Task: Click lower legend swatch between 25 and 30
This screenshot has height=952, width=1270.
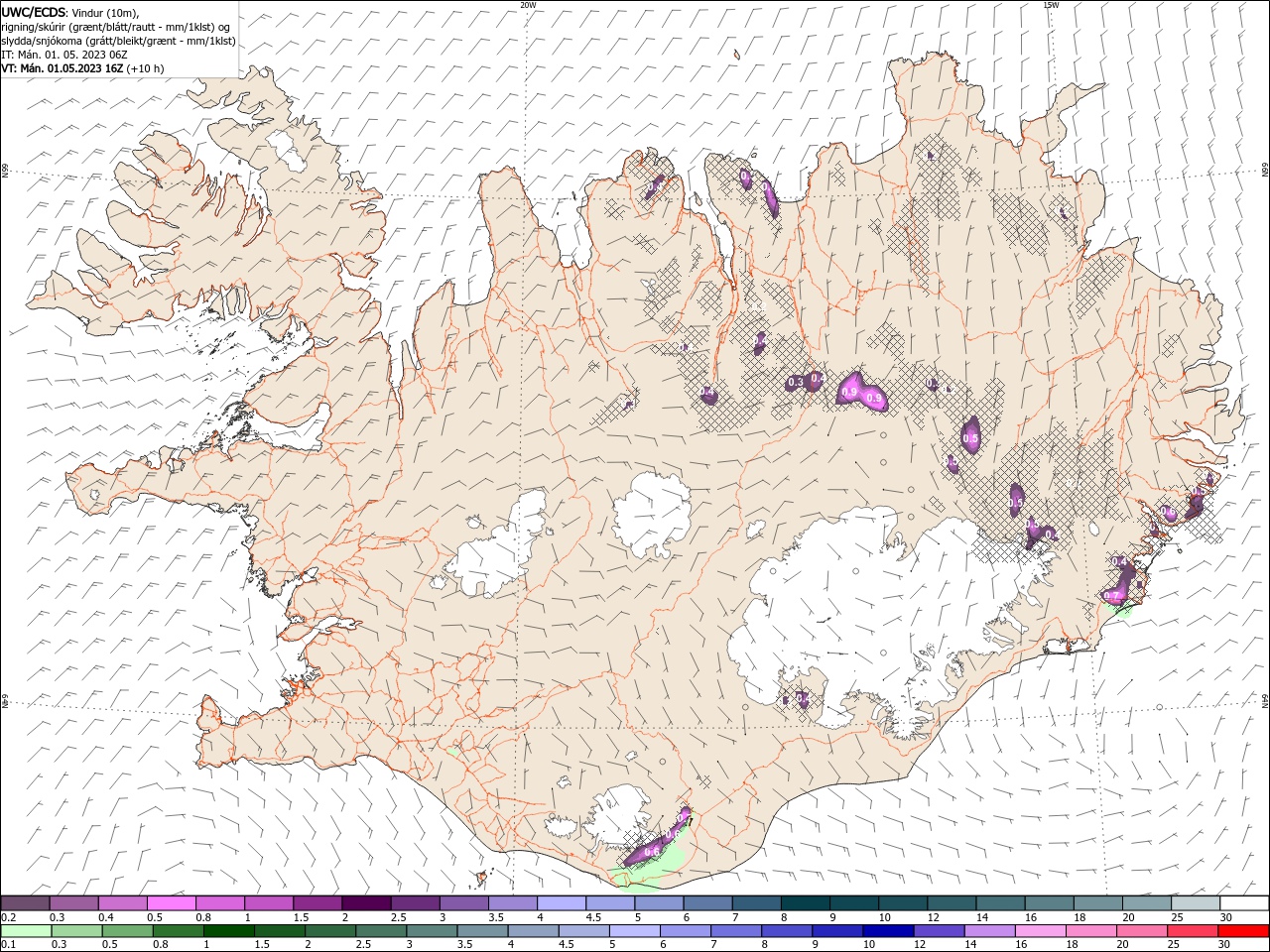Action: pyautogui.click(x=1192, y=931)
